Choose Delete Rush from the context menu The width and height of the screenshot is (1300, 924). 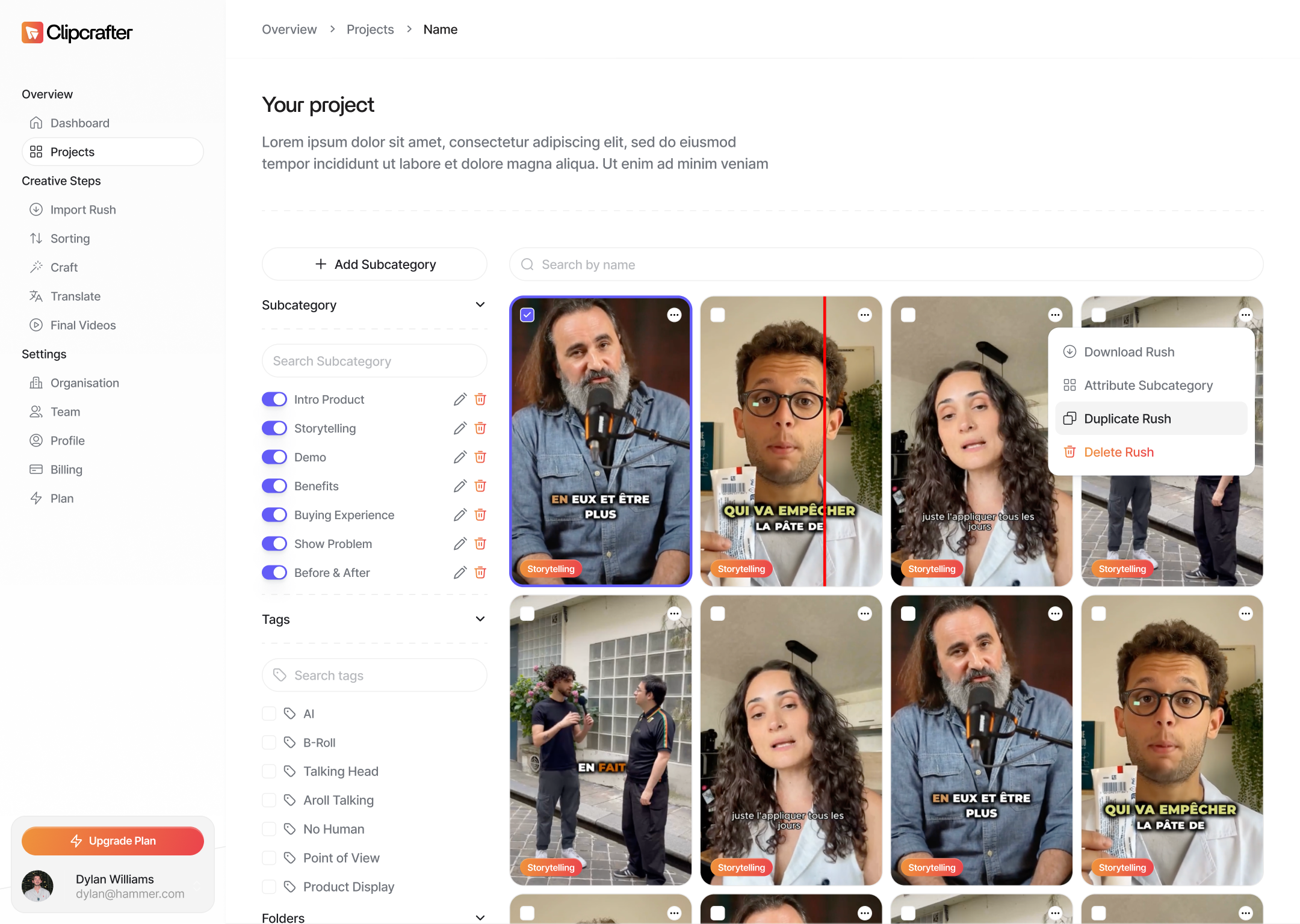(1151, 452)
